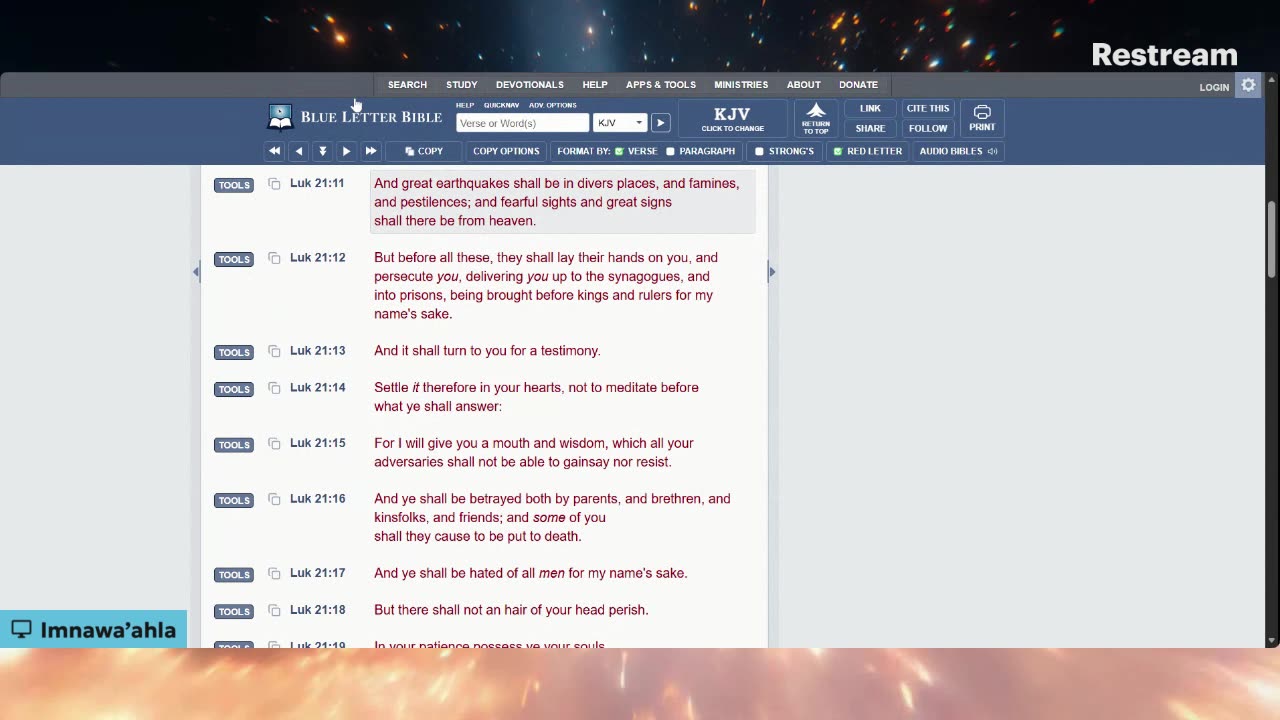Toggle Paragraph format checkbox
Image resolution: width=1280 pixels, height=720 pixels.
point(671,151)
